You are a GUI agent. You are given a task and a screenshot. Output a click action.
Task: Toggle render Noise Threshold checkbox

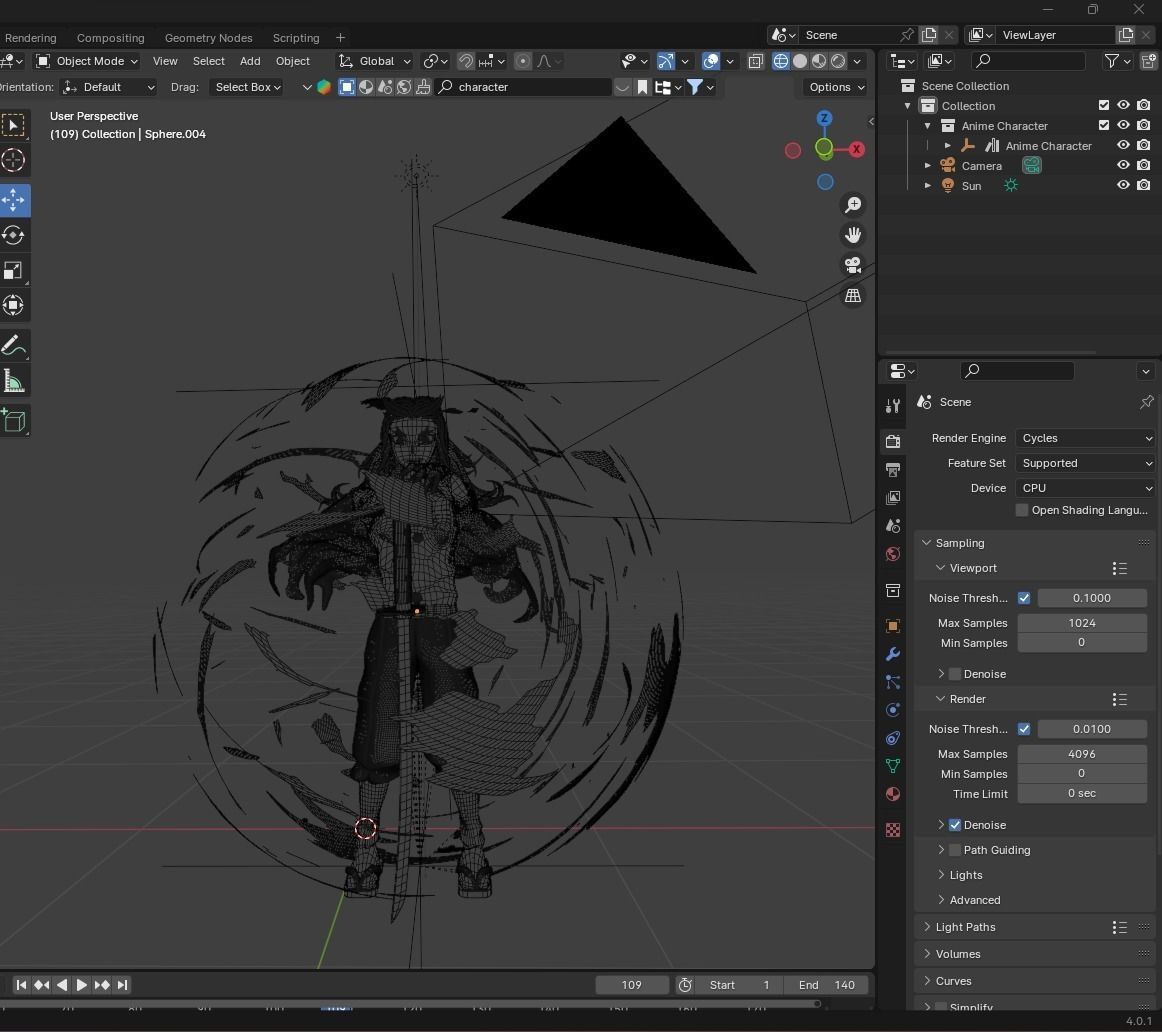(1024, 729)
